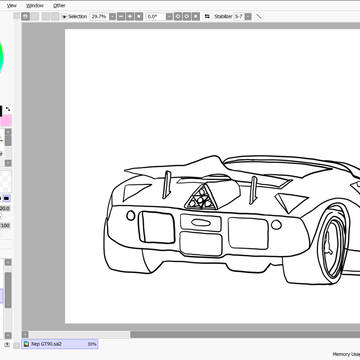Select the black foreground color swatch

(1, 111)
